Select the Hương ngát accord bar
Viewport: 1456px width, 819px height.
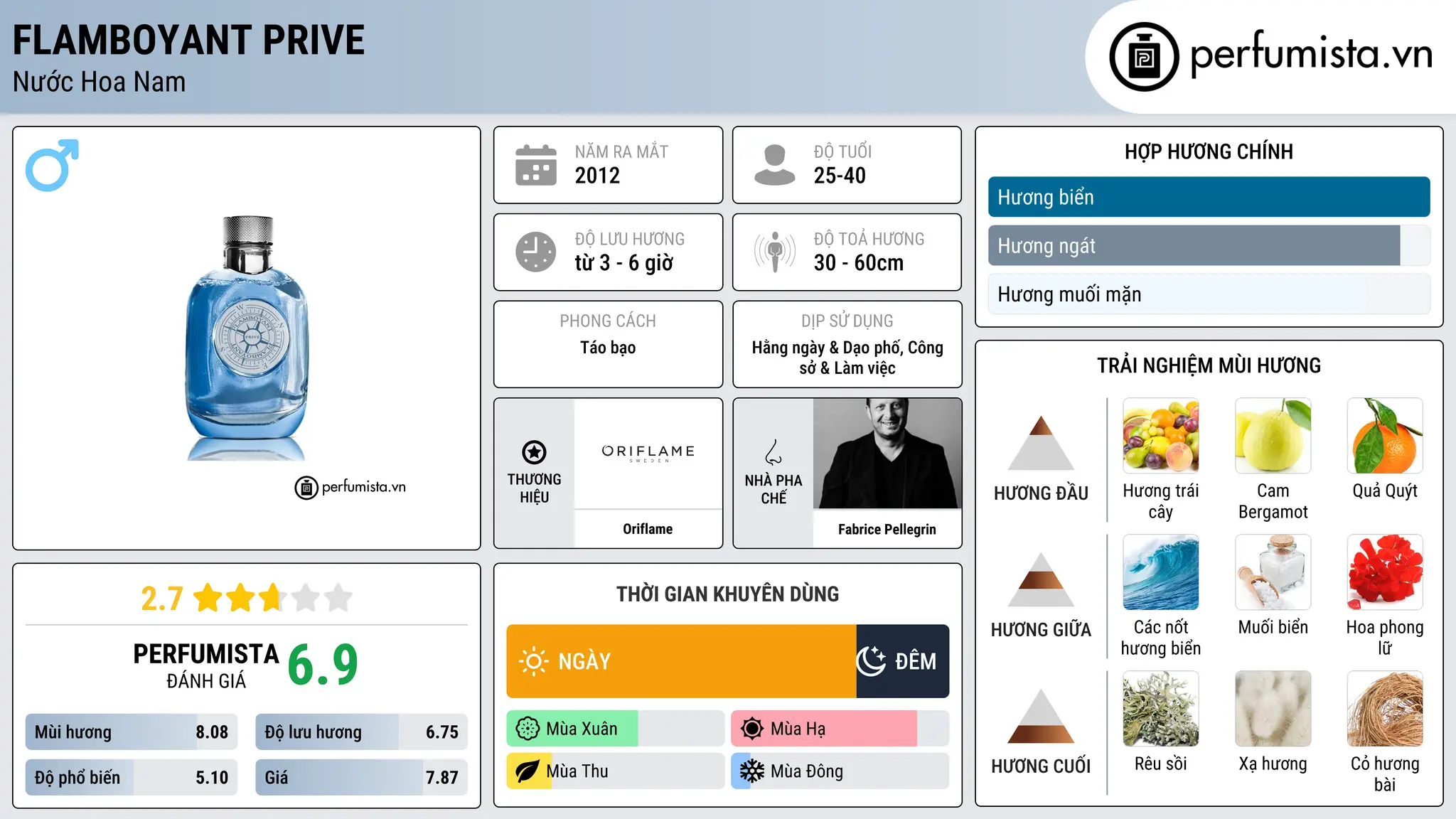click(x=1209, y=246)
